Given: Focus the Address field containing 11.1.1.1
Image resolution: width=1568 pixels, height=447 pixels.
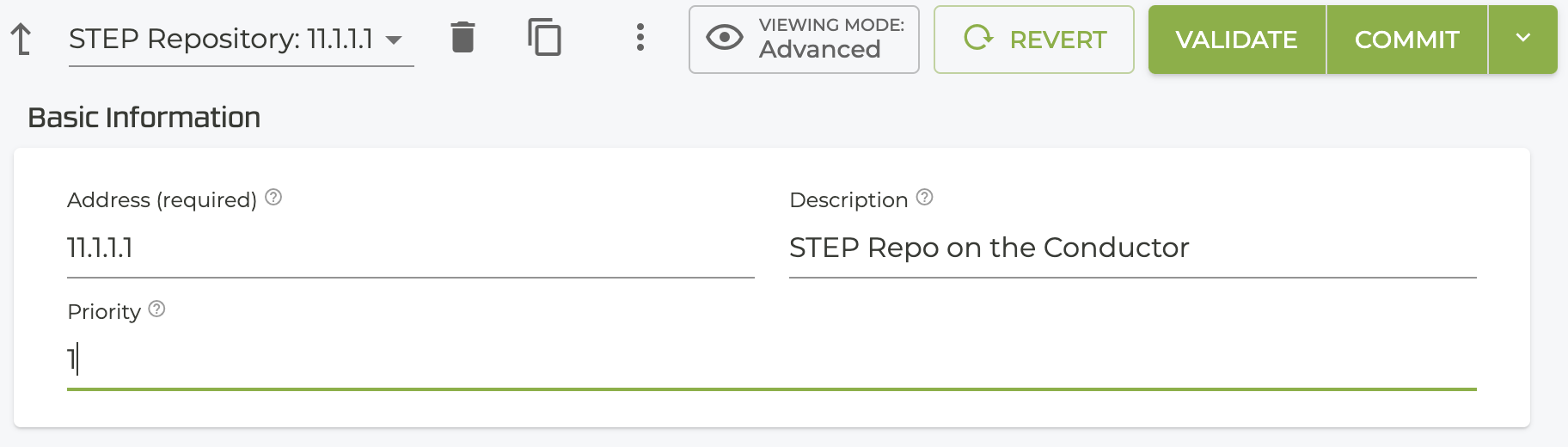Looking at the screenshot, I should point(410,248).
